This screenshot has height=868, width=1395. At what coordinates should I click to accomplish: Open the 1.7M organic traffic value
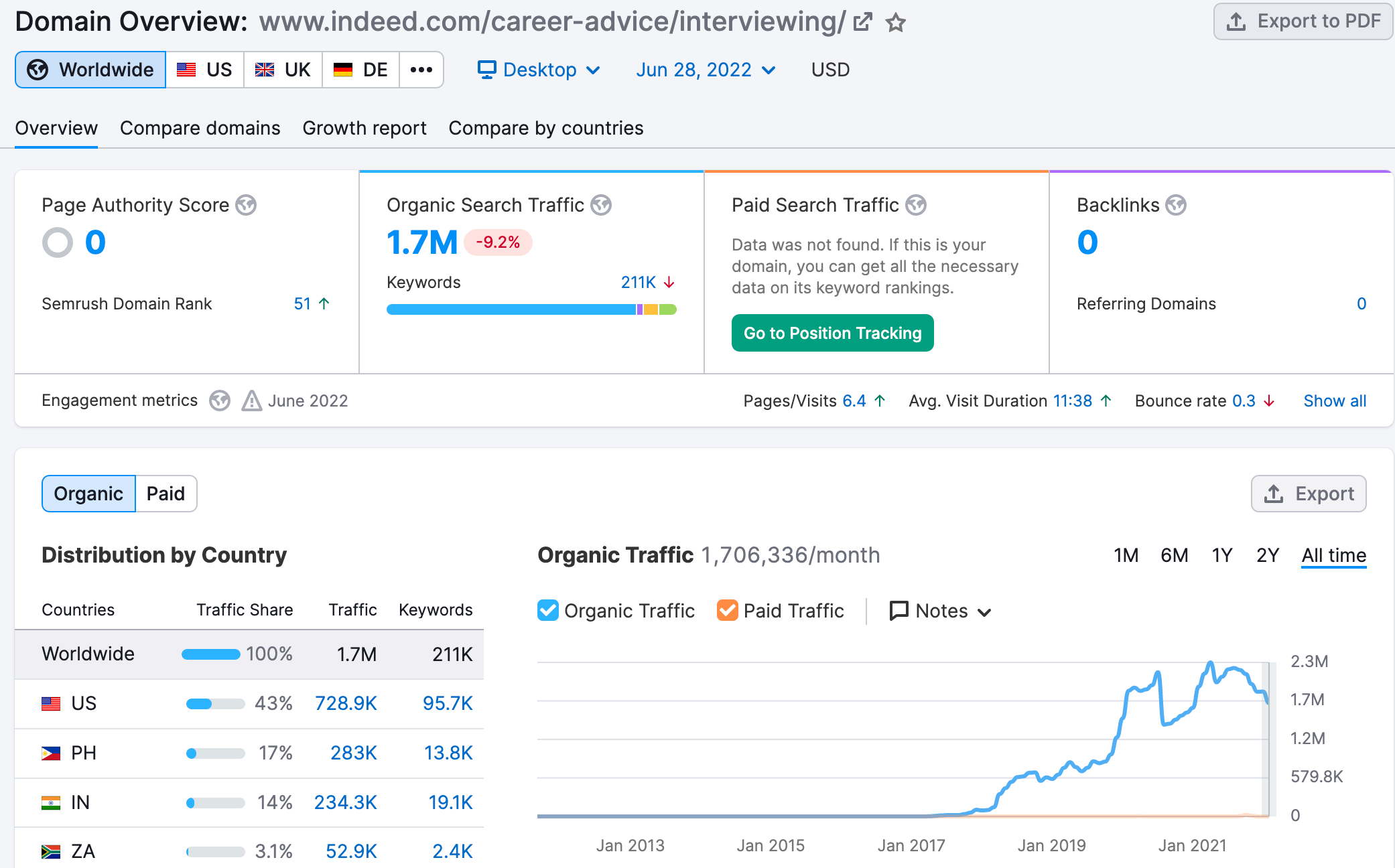(x=422, y=242)
